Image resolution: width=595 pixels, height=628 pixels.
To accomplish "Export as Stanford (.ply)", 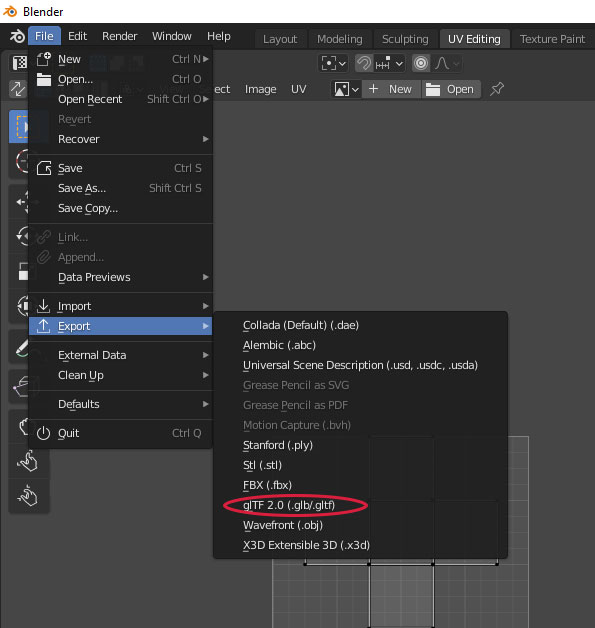I will point(360,445).
